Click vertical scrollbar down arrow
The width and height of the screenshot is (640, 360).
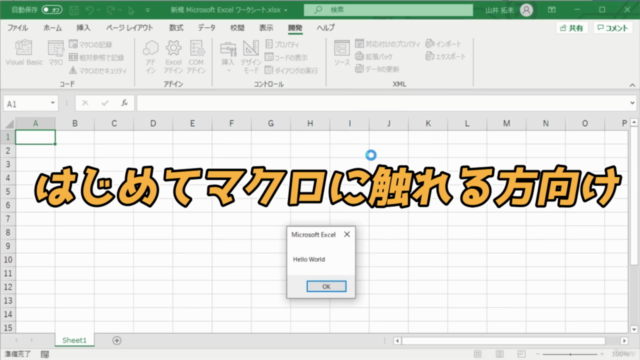pos(634,329)
